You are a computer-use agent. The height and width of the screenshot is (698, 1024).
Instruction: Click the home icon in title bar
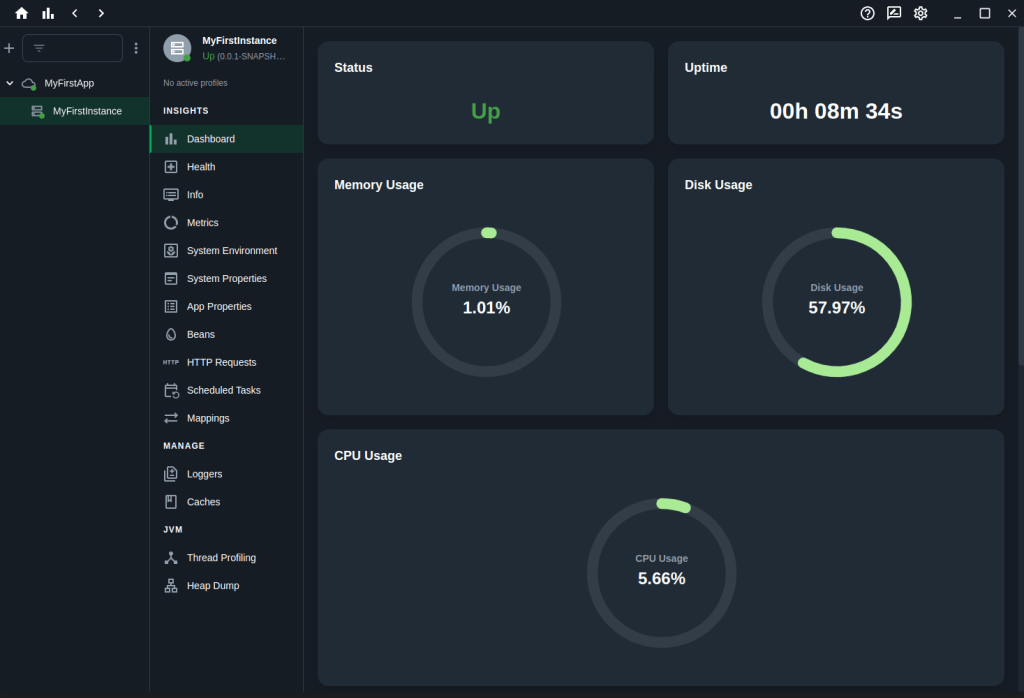pyautogui.click(x=21, y=13)
